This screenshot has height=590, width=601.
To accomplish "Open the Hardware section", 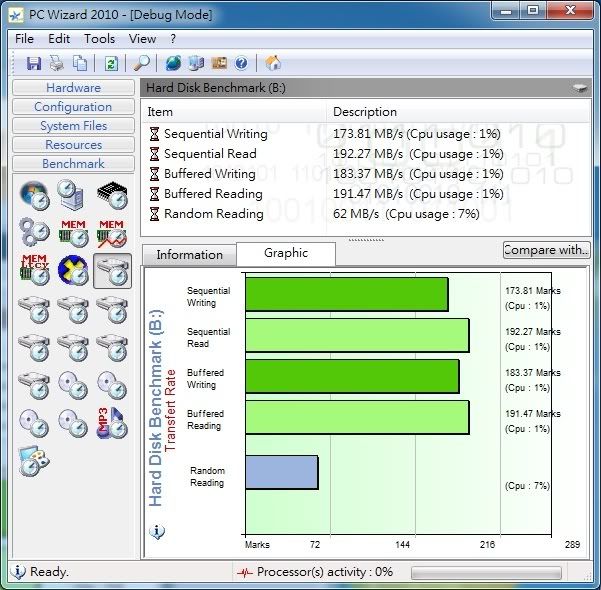I will (73, 87).
